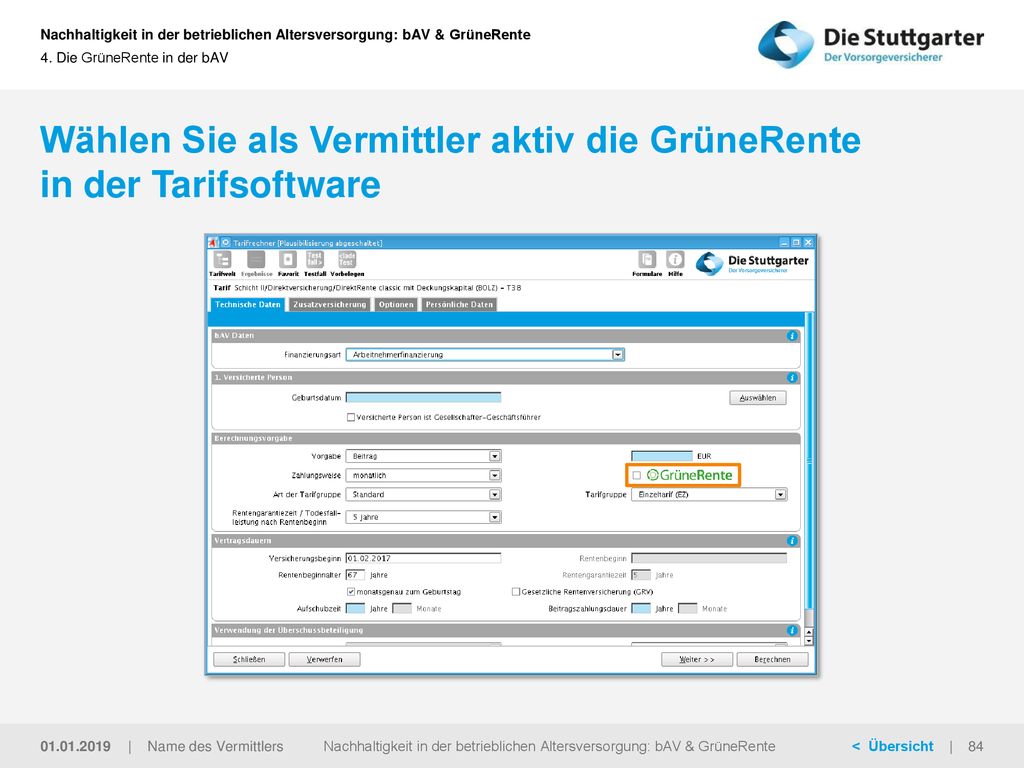Image resolution: width=1024 pixels, height=768 pixels.
Task: Click the Die Stuttgarter logo on slide header
Action: pos(871,44)
